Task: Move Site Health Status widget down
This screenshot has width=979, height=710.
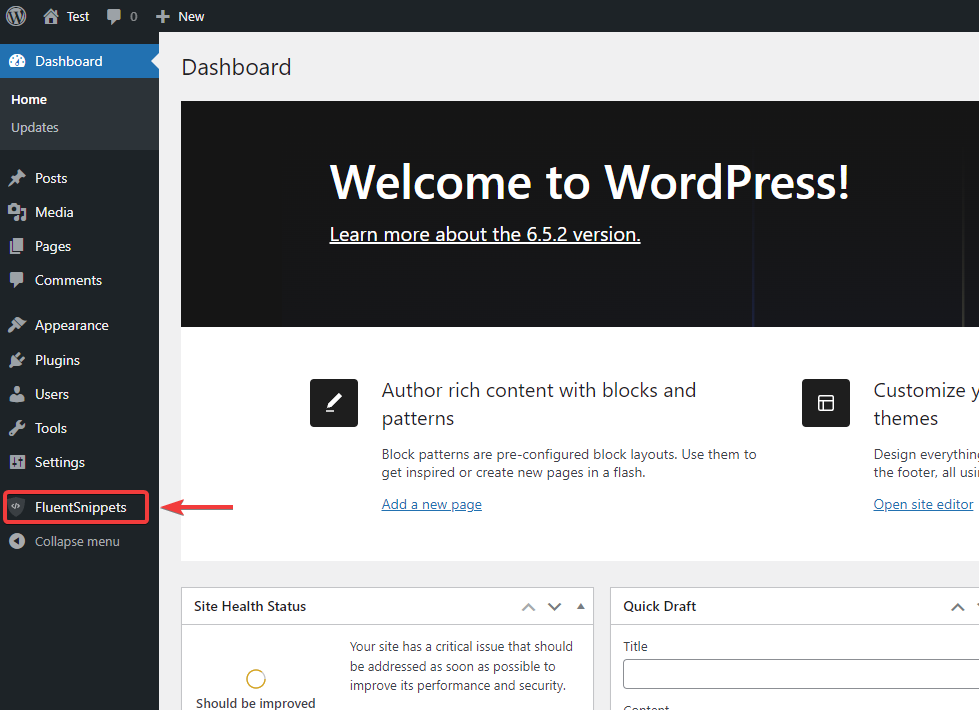Action: point(554,606)
